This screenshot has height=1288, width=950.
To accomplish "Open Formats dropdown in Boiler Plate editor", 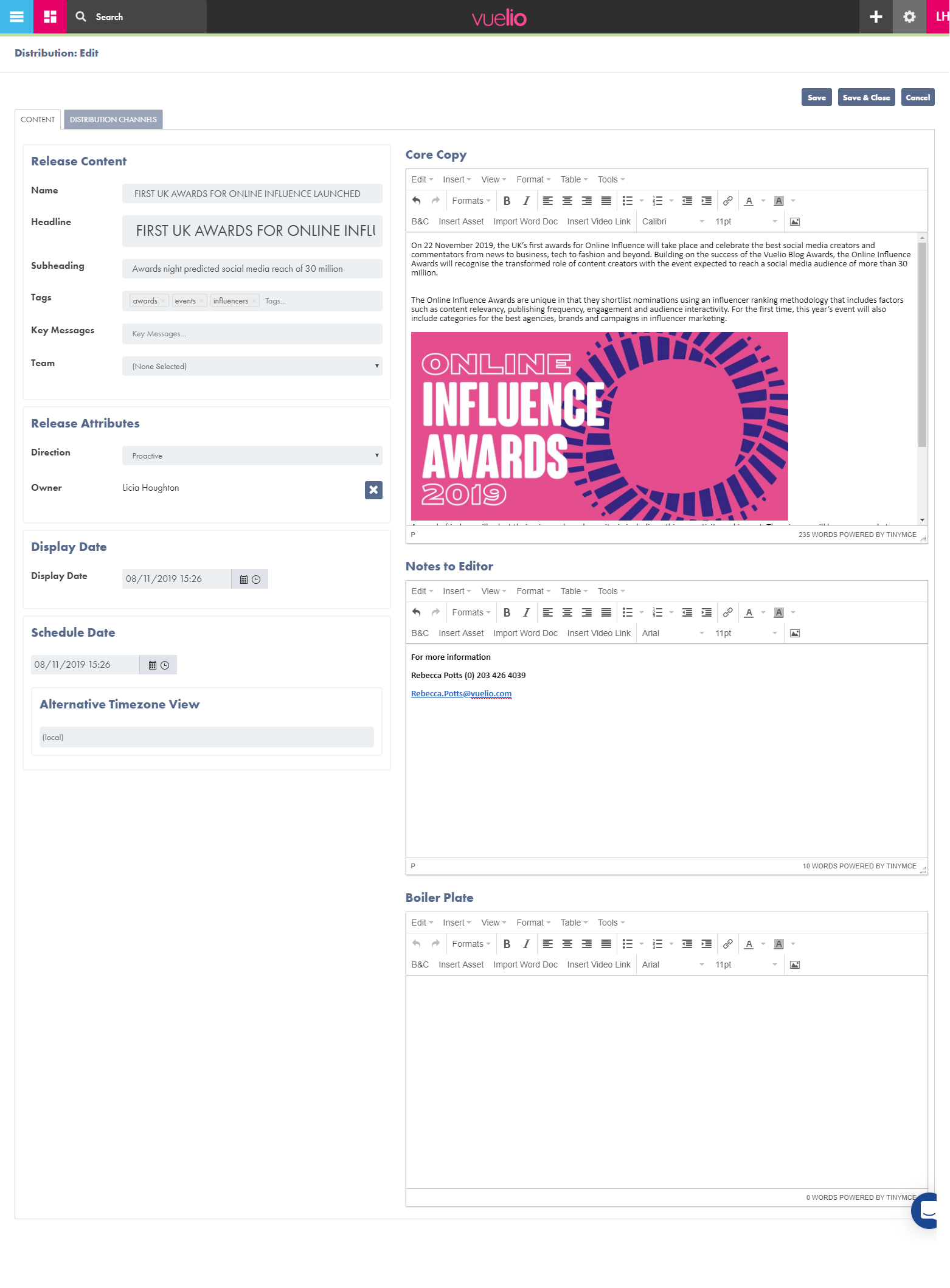I will [x=471, y=944].
